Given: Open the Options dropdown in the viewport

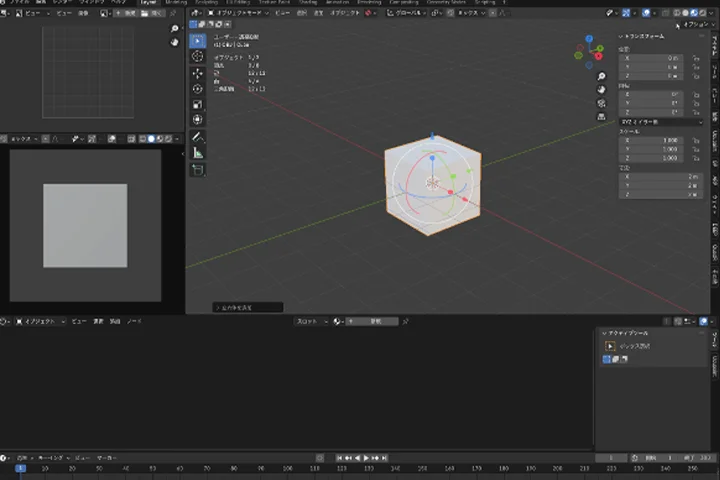Looking at the screenshot, I should pyautogui.click(x=698, y=25).
